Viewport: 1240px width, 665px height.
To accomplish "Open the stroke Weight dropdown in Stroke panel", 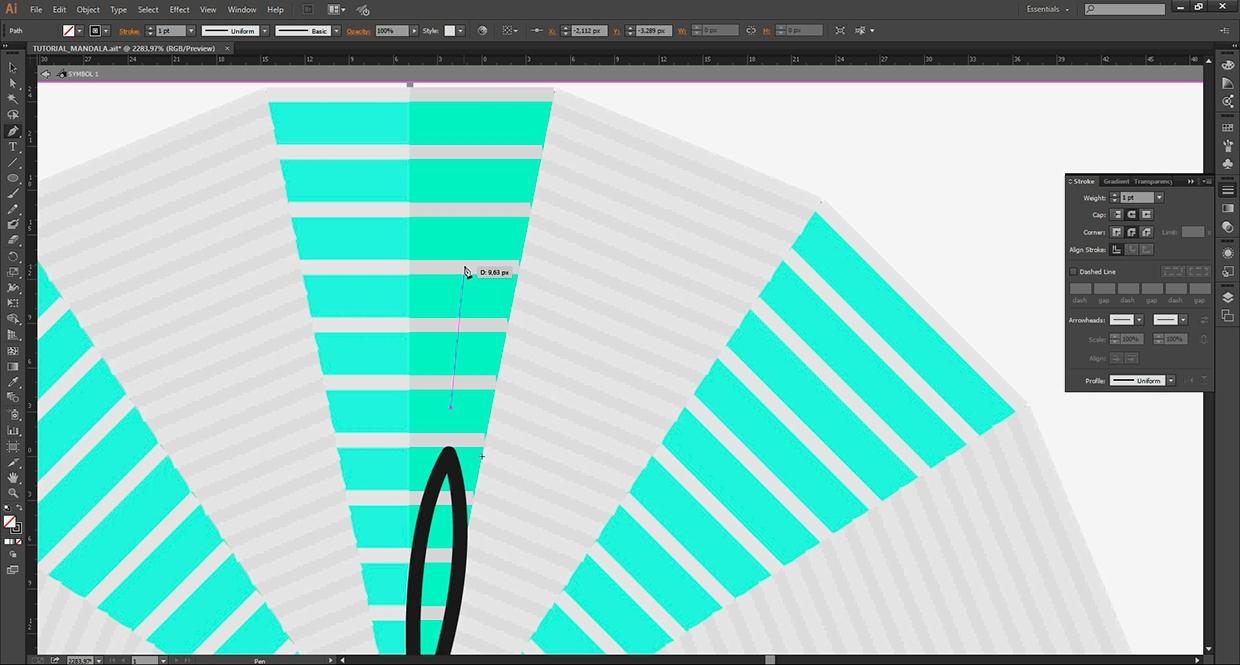I will (1159, 198).
